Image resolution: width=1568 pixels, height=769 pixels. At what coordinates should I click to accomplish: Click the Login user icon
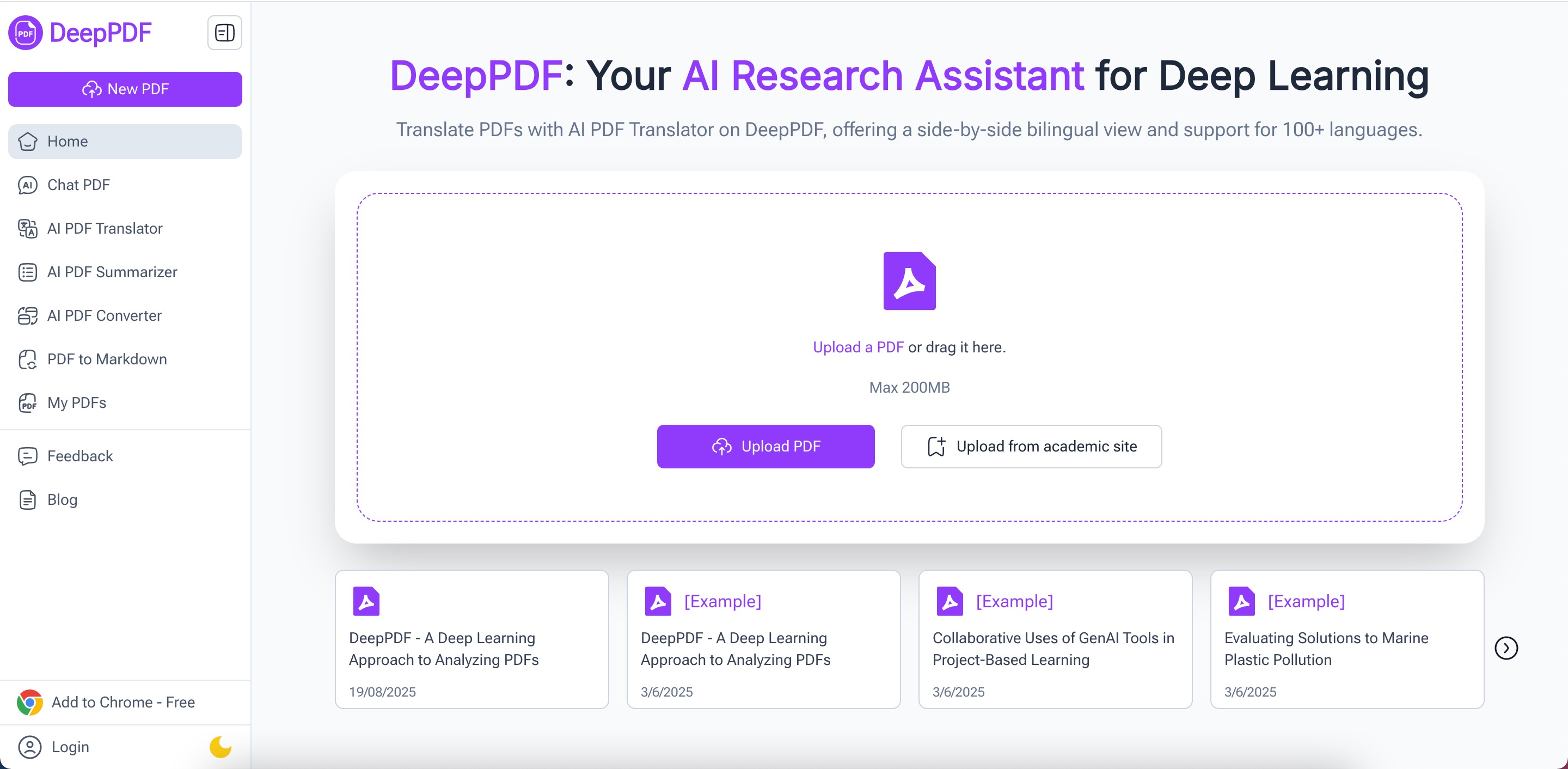(30, 747)
